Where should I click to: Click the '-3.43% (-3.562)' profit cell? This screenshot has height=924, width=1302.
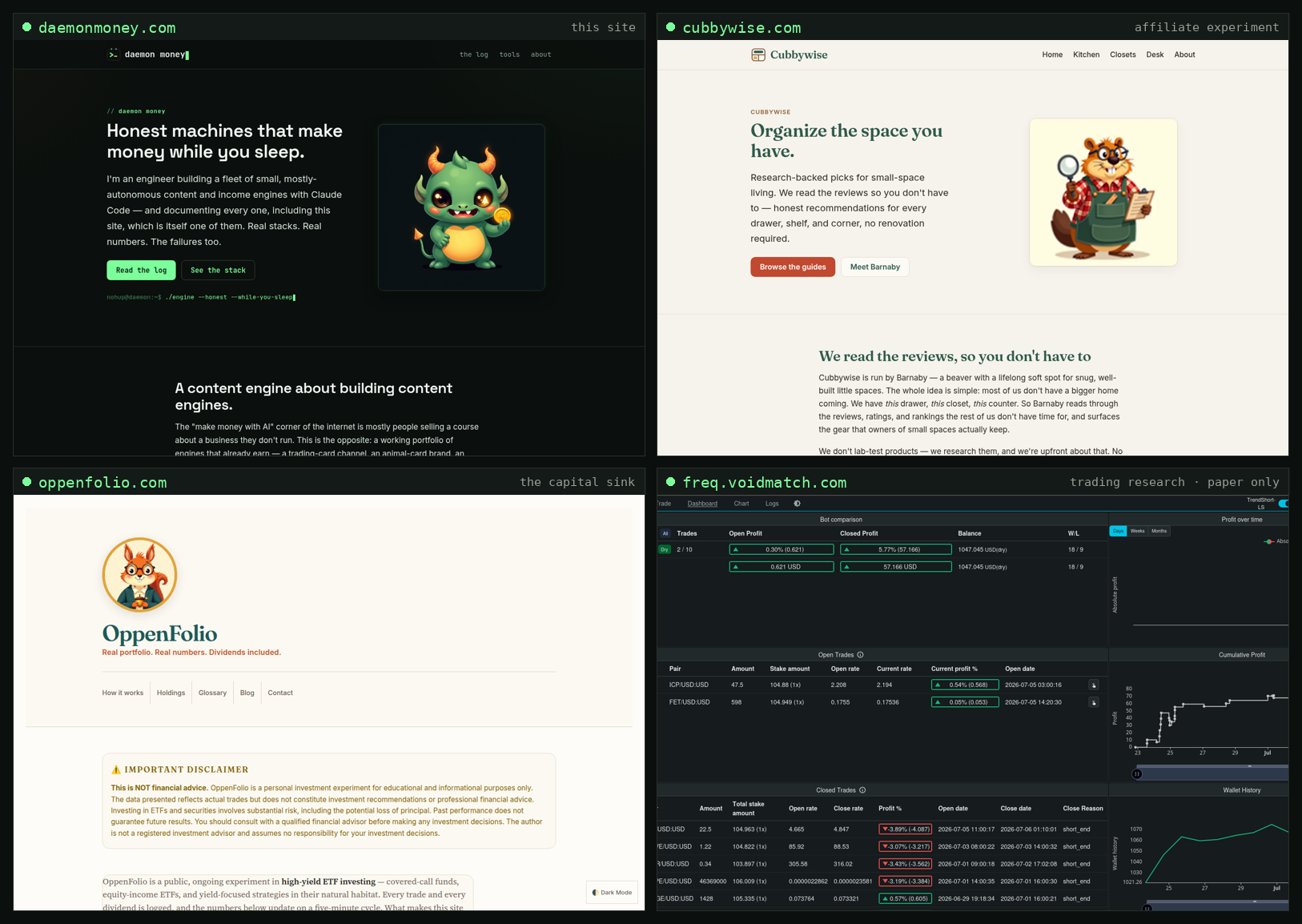point(905,864)
